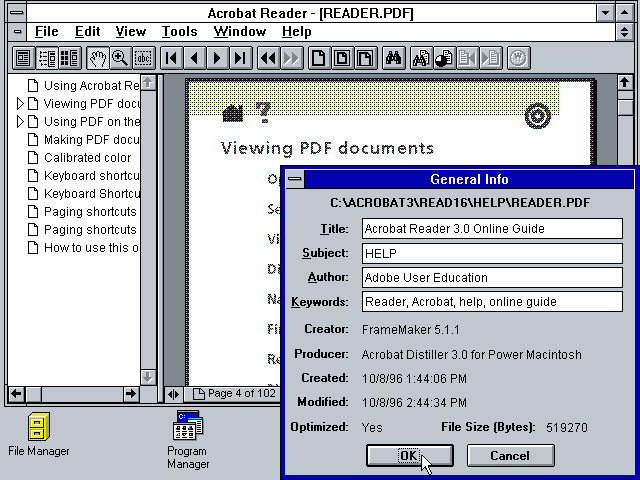
Task: Go to Previous Page arrow
Action: tap(195, 58)
